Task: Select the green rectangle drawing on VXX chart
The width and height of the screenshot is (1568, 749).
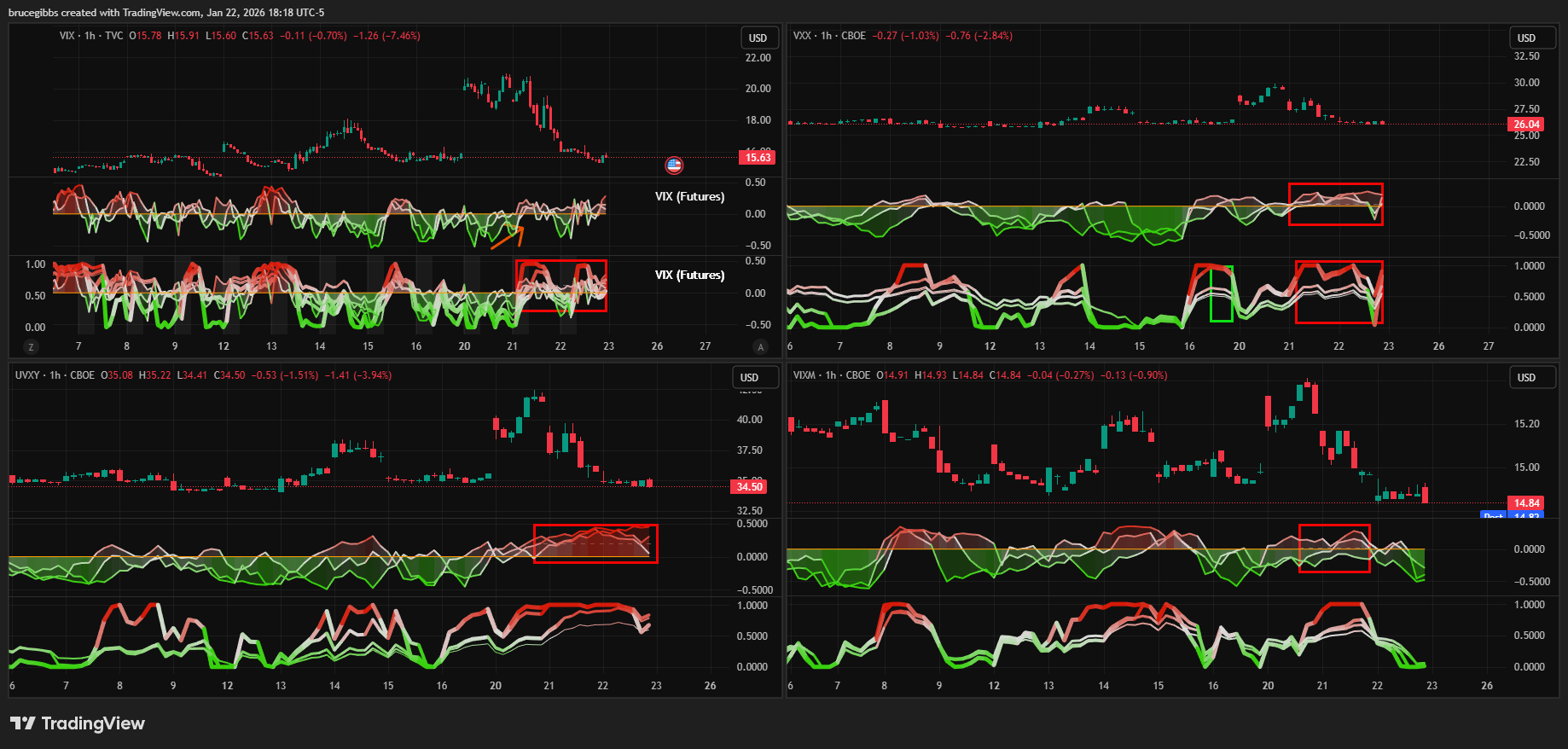Action: click(x=1221, y=293)
